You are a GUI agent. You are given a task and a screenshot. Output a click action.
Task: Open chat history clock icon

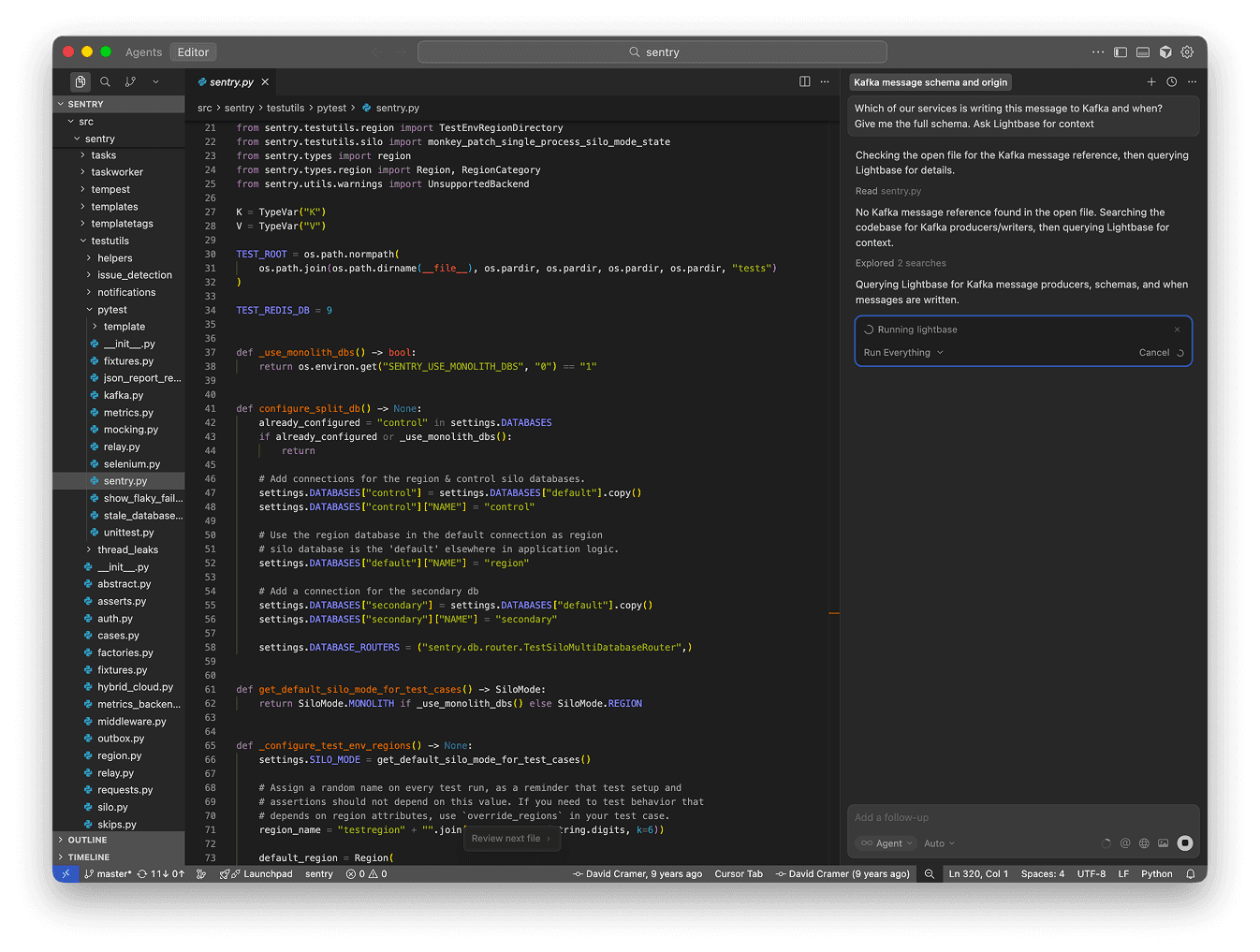(1171, 82)
